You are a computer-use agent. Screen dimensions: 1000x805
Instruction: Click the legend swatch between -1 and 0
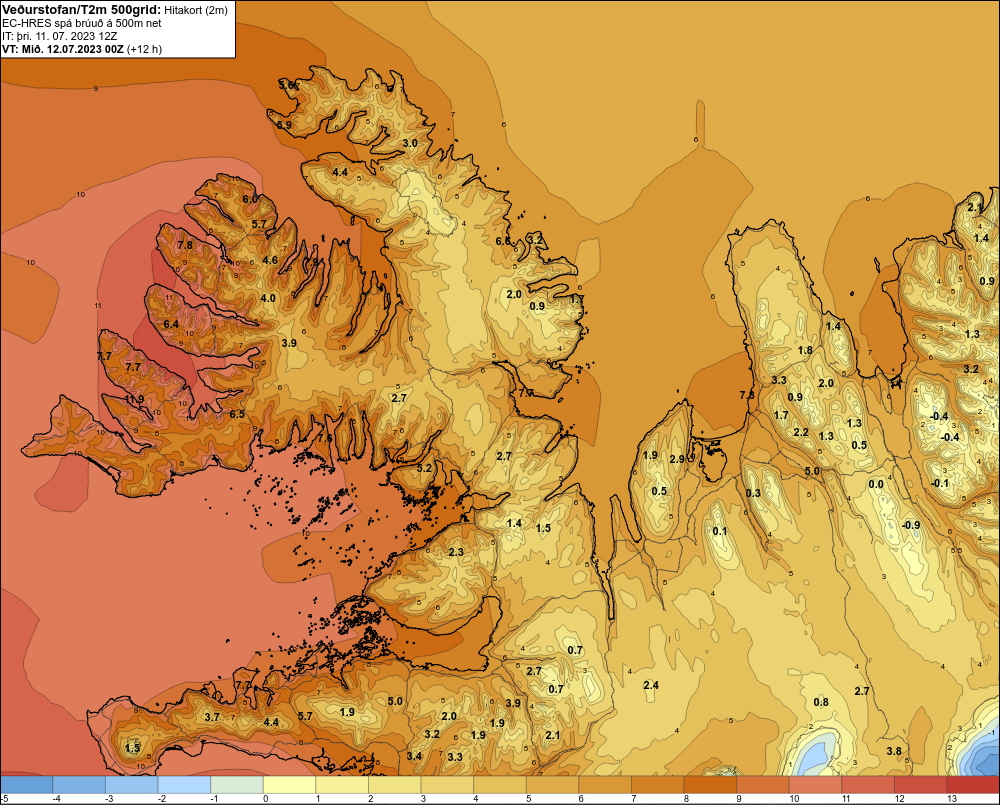coord(237,785)
